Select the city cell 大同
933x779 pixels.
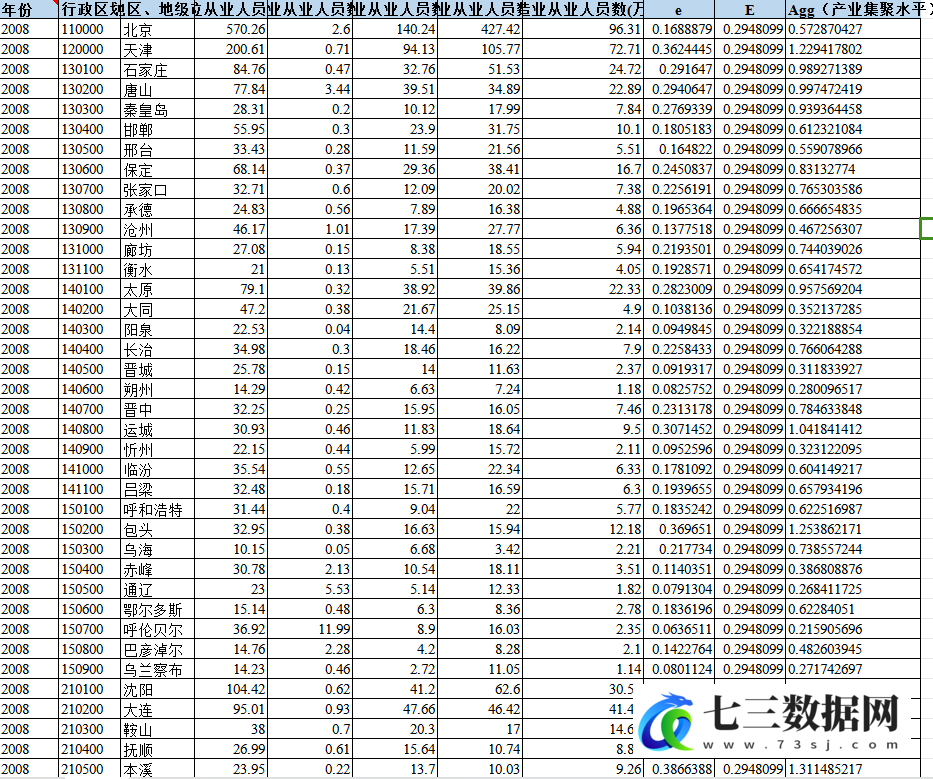pos(157,309)
